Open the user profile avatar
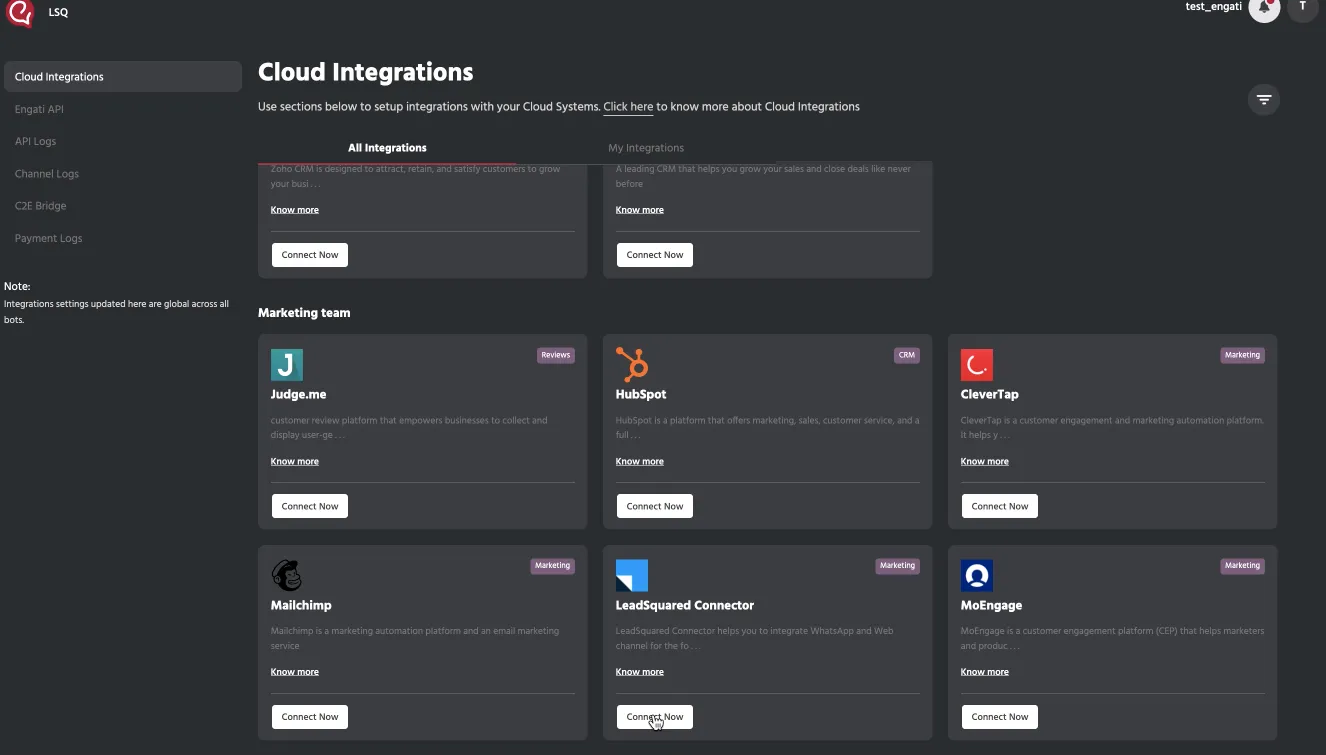Screen dimensions: 1326x755 pyautogui.click(x=1302, y=8)
